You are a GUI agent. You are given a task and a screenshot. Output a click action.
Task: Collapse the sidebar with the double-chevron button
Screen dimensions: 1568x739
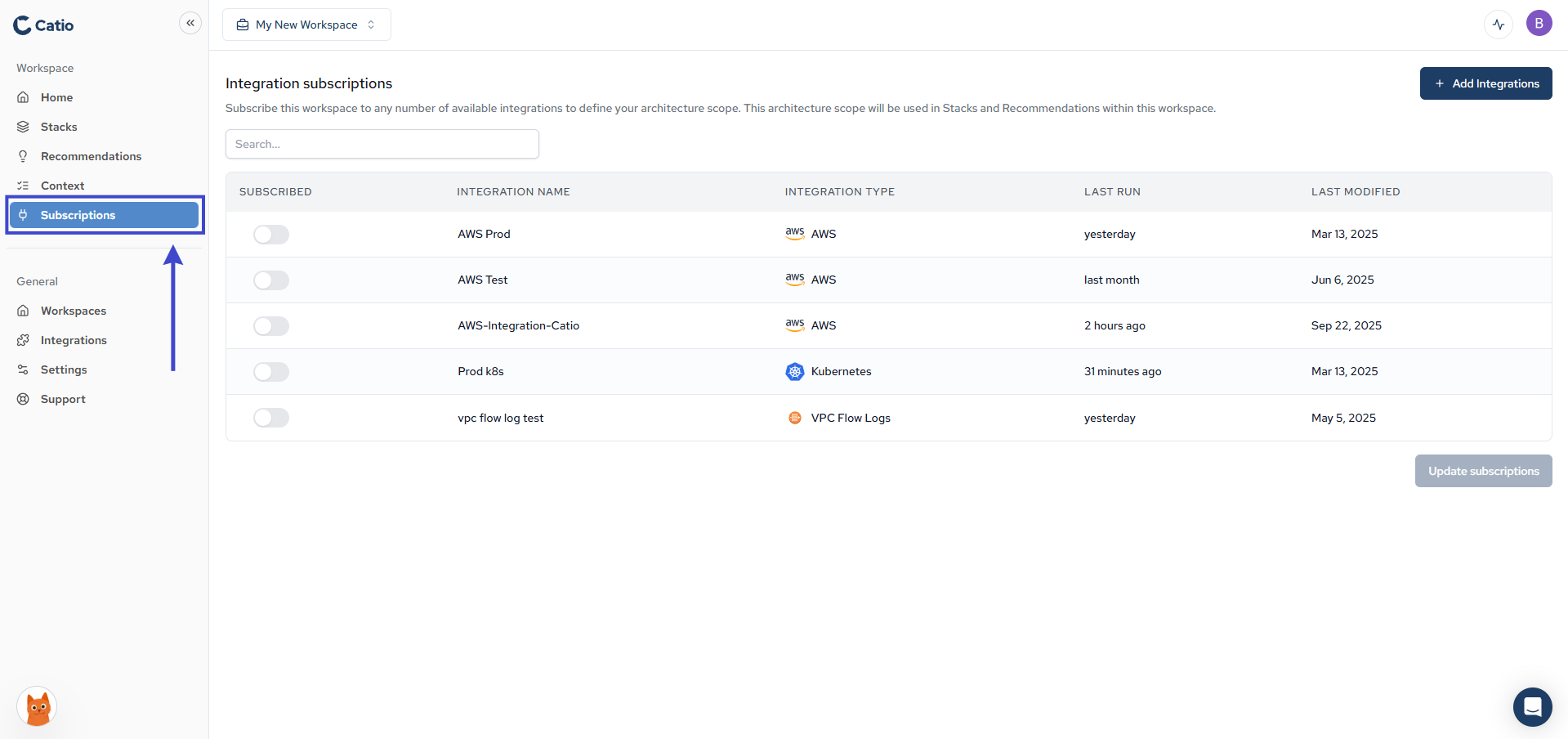coord(190,22)
